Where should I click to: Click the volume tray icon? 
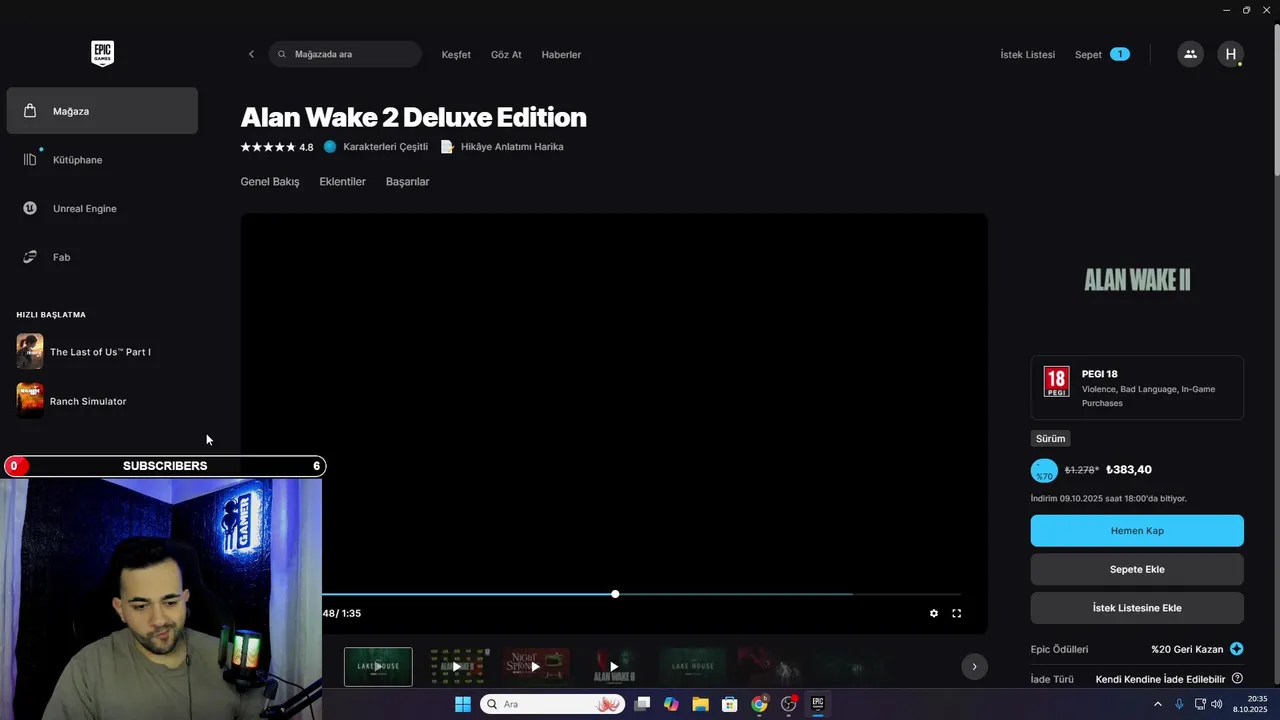coord(1217,704)
